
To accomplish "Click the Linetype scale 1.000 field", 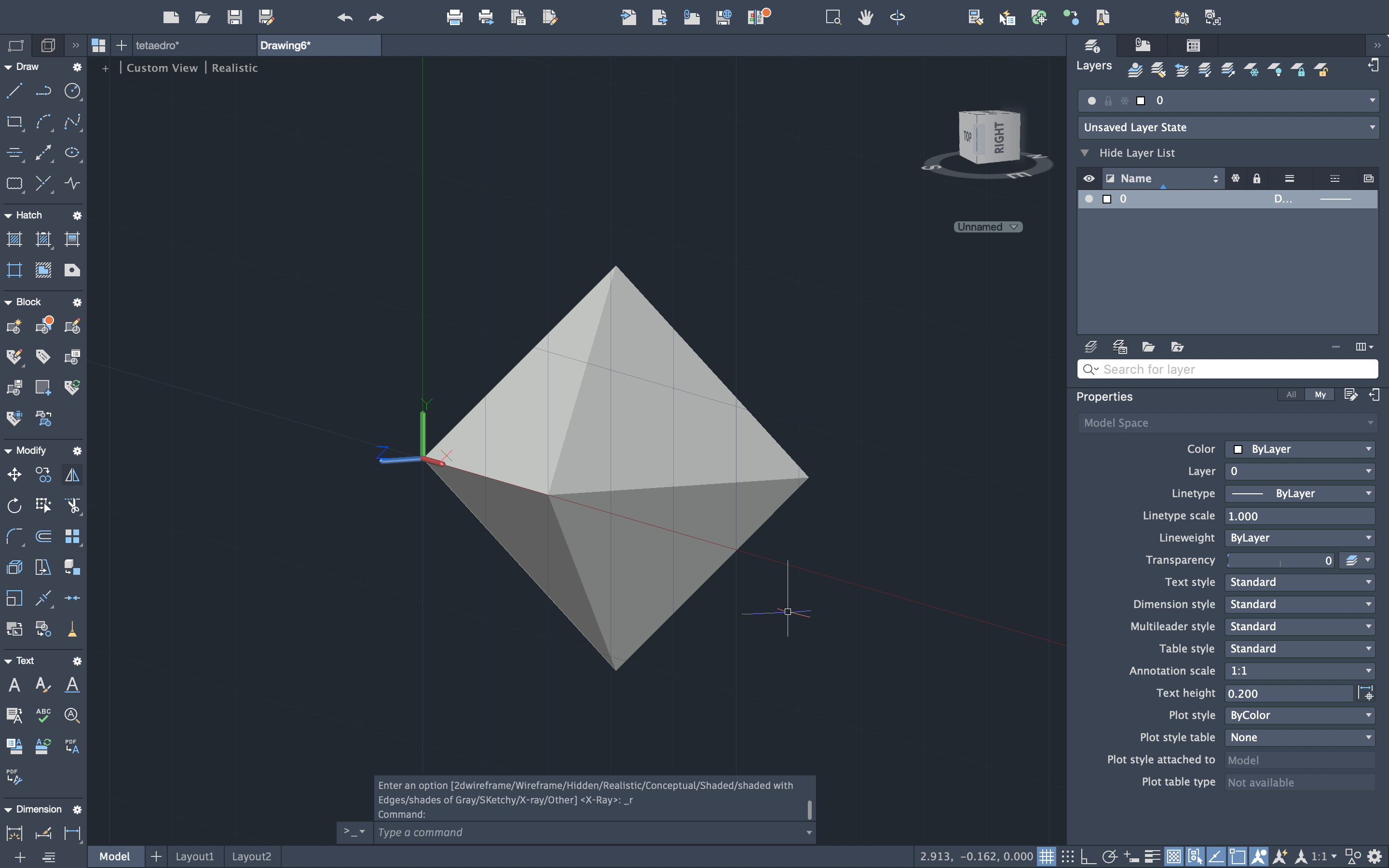I will 1300,516.
